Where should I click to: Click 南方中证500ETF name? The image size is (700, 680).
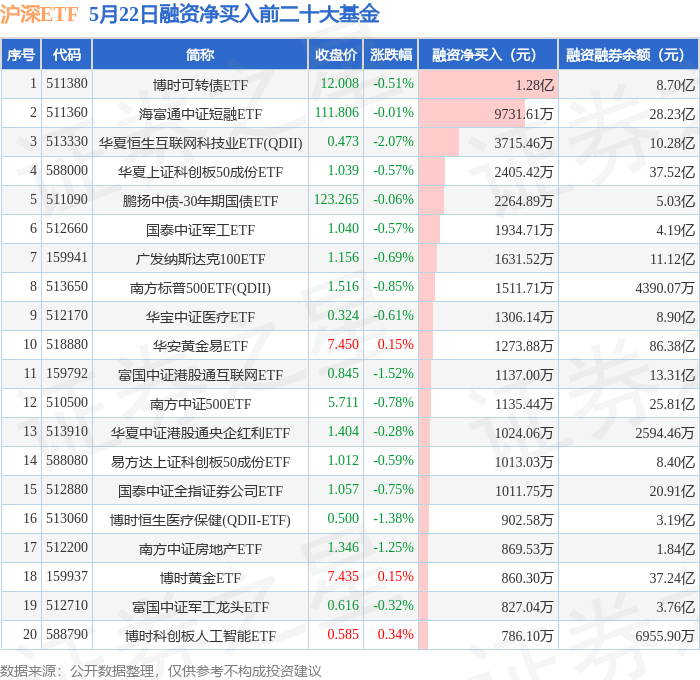pyautogui.click(x=200, y=404)
